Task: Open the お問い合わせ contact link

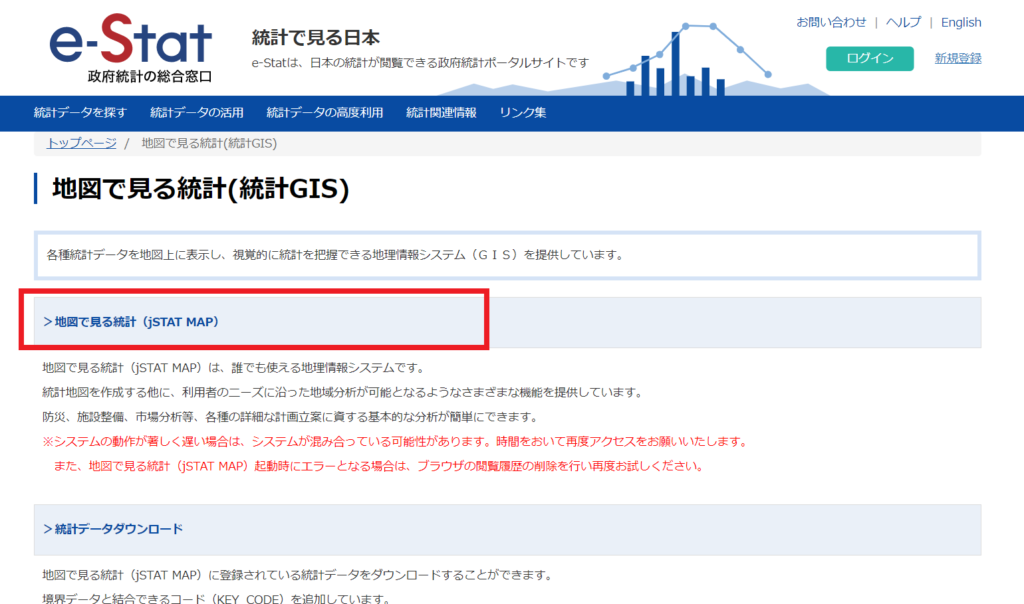Action: pos(831,22)
